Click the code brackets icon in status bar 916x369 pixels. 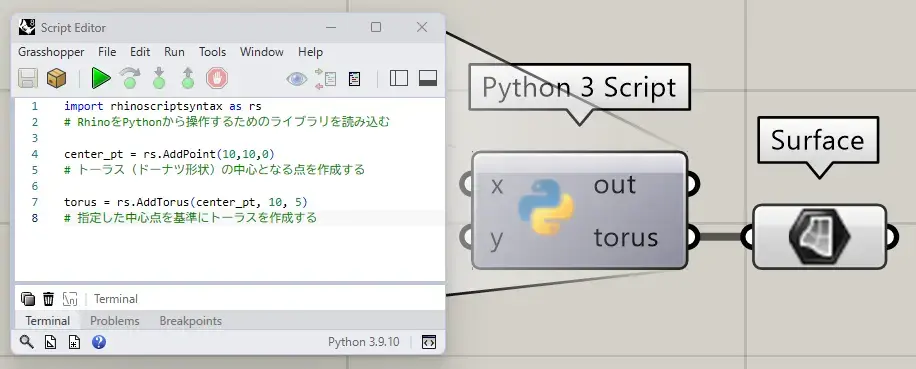(x=429, y=342)
